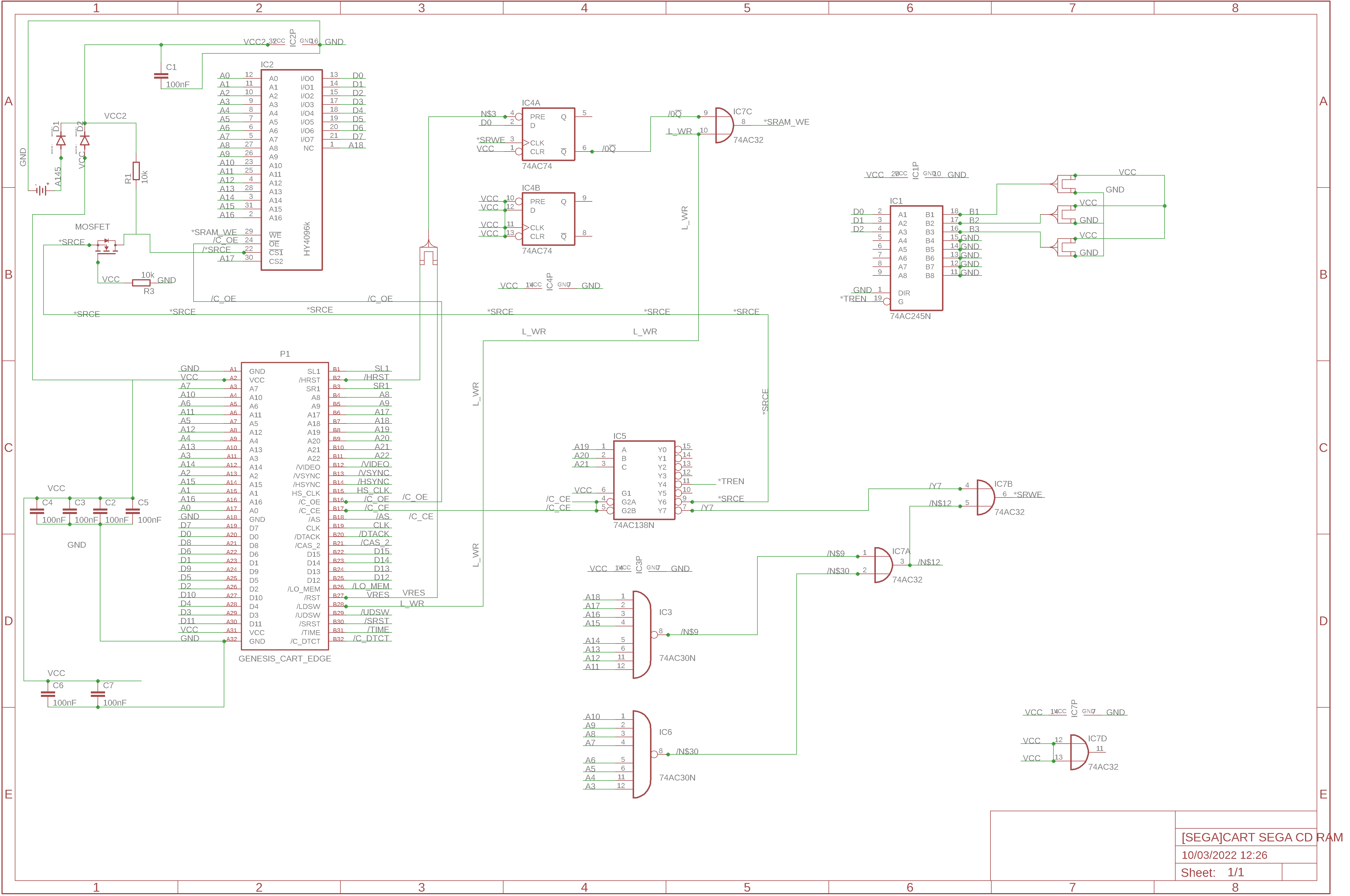Select diode D1 symbol
This screenshot has height=896, width=1350.
[61, 140]
